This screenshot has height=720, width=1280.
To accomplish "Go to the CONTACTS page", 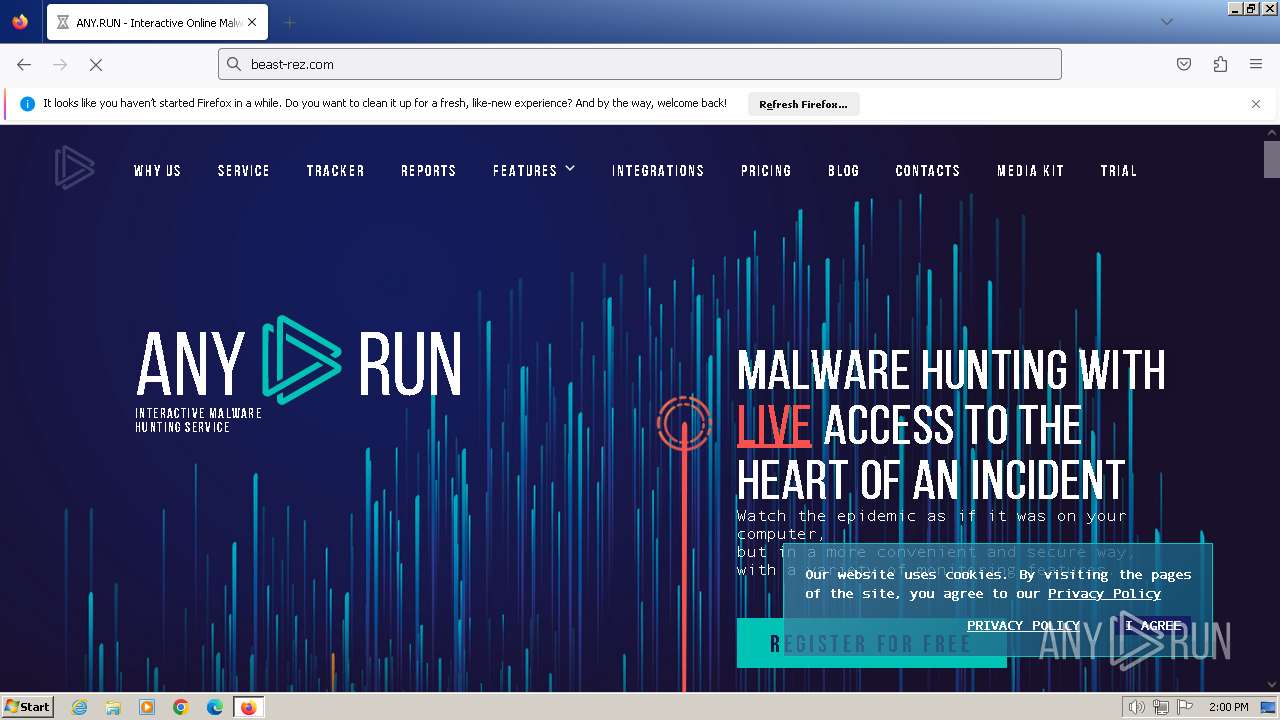I will pos(928,171).
